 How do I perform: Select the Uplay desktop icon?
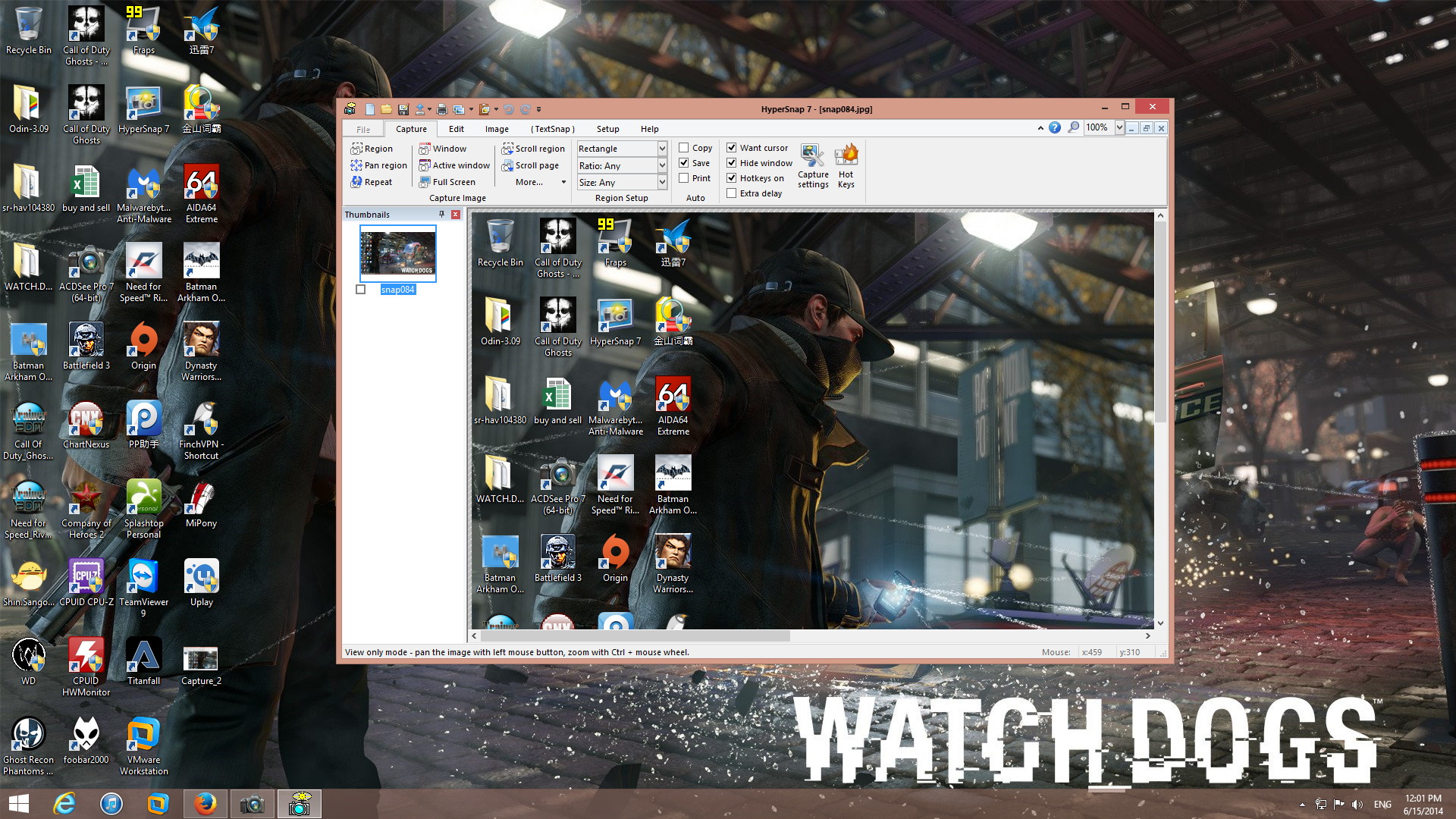coord(201,583)
